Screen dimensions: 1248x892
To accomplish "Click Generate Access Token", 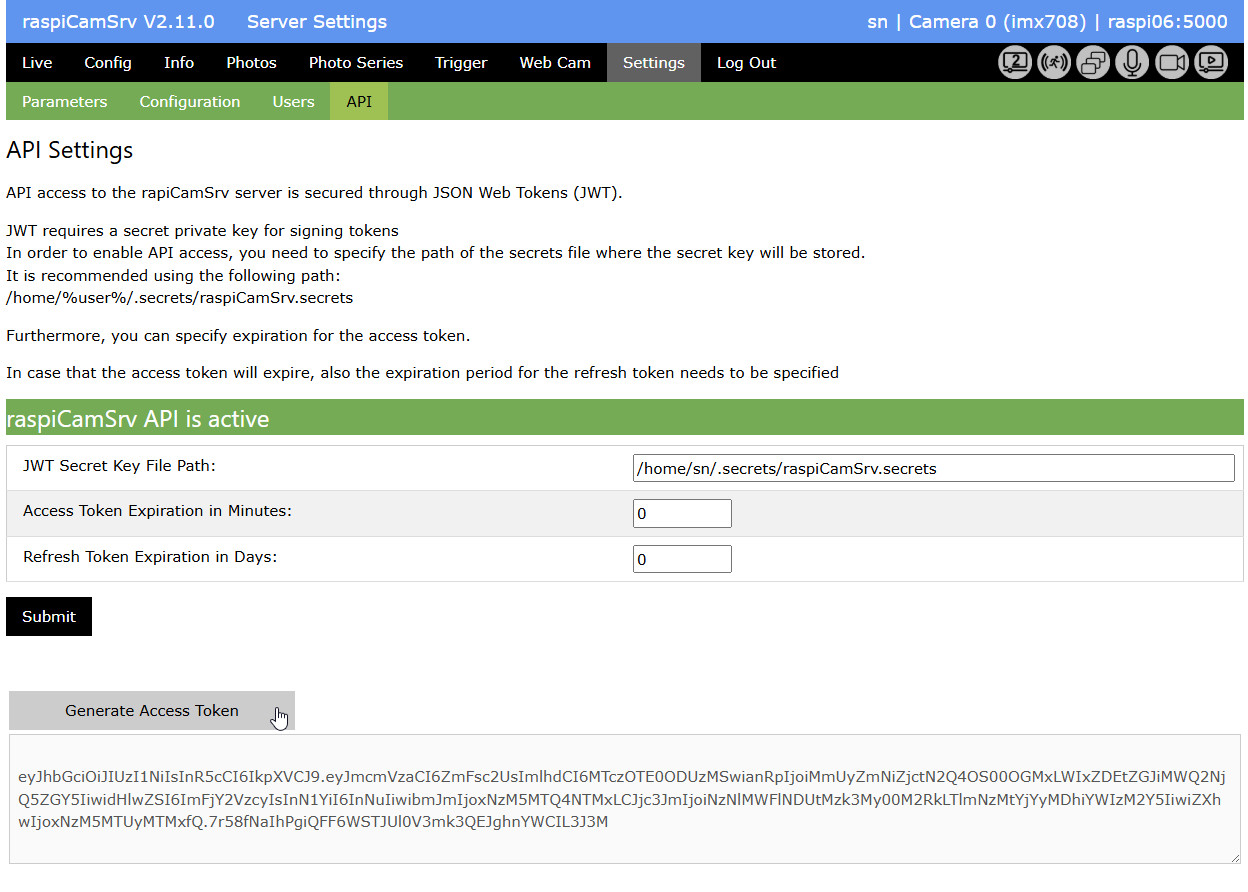I will click(151, 711).
